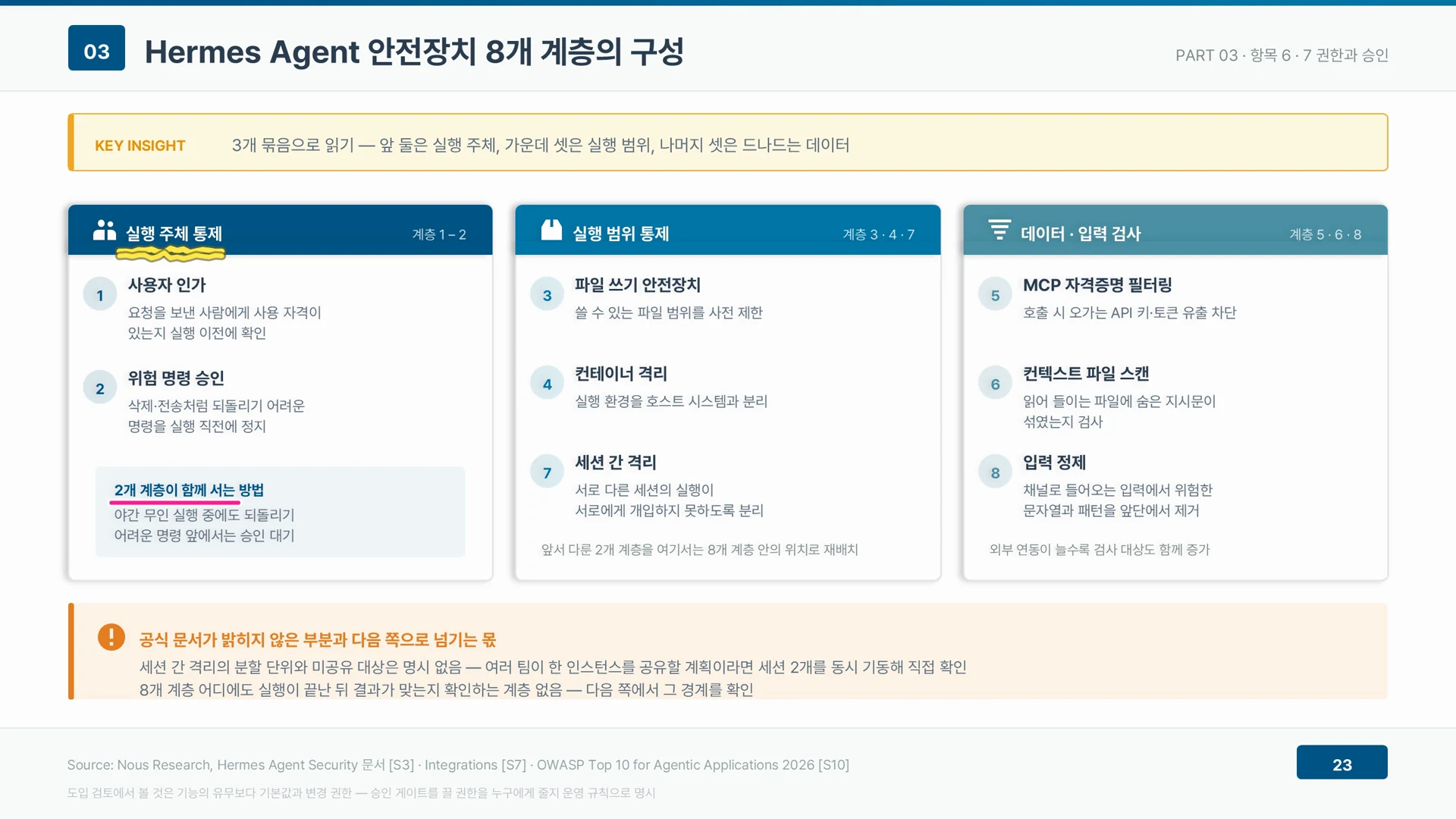1456x819 pixels.
Task: Click the 2개 계층이 함께 서는 방법 callout title
Action: [189, 490]
